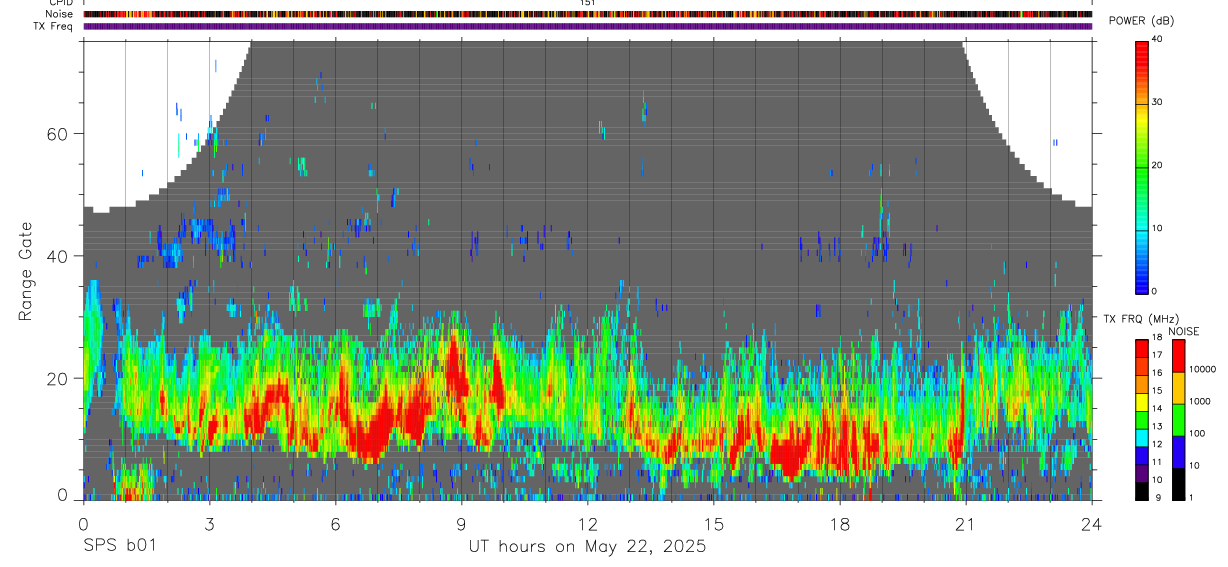This screenshot has height=567, width=1228.
Task: Click the Range Gate axis title
Action: click(26, 271)
